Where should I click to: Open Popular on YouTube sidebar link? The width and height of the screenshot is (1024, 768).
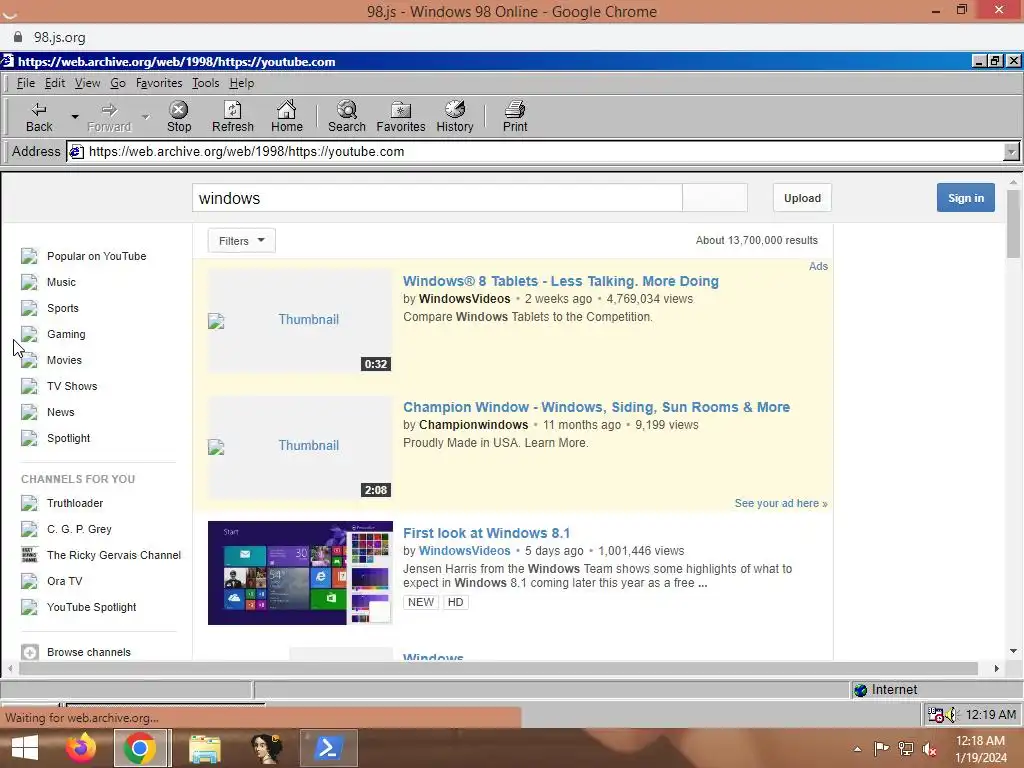click(96, 256)
